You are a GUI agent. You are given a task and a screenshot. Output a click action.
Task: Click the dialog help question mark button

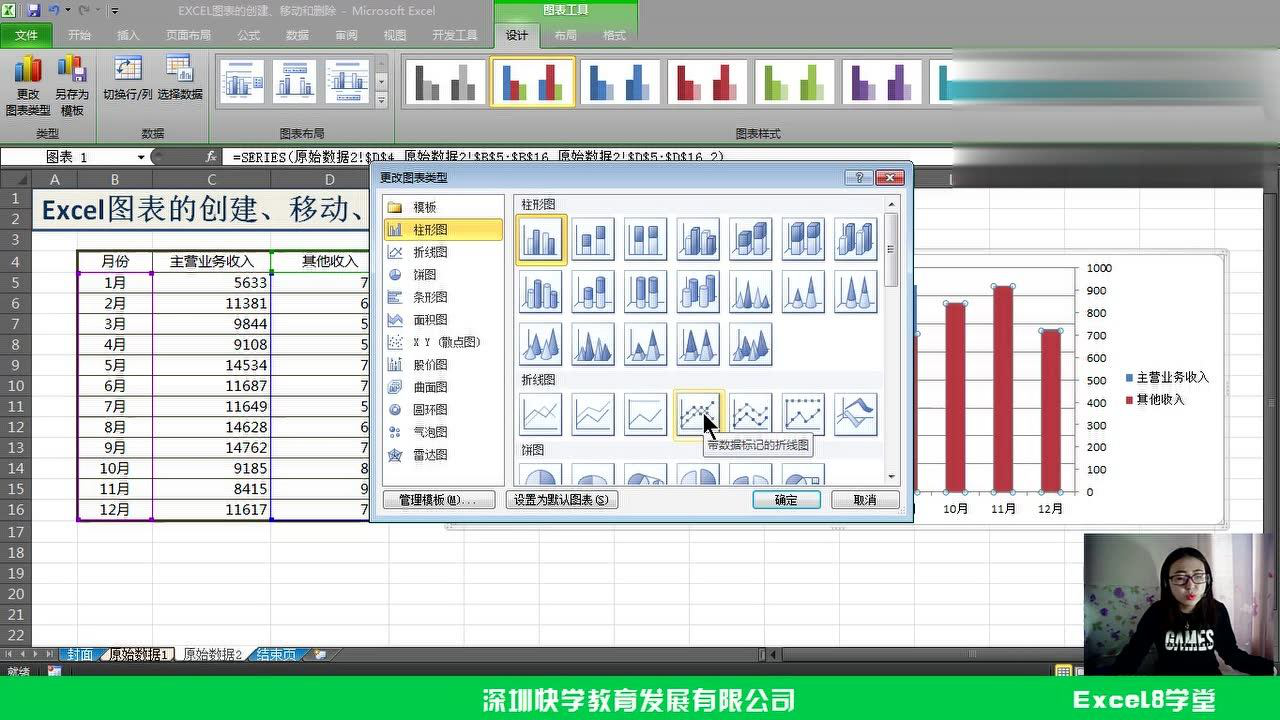tap(858, 177)
